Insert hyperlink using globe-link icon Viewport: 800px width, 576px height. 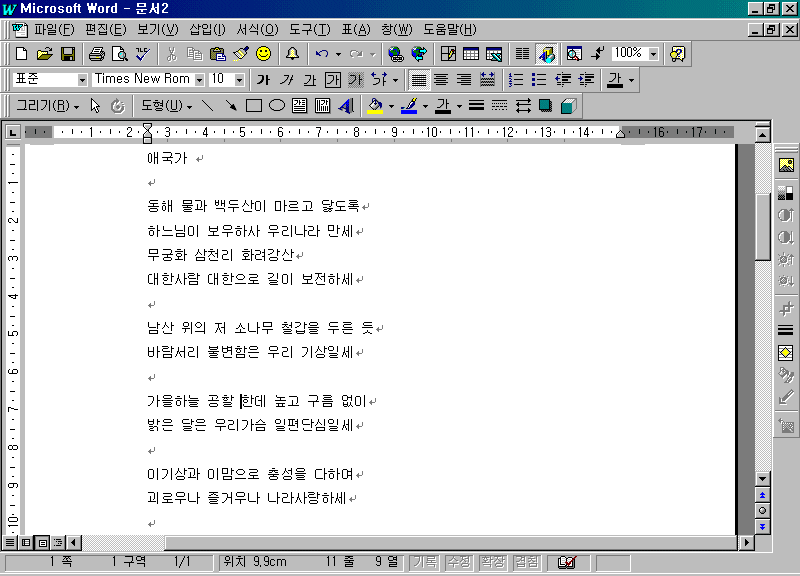(395, 54)
